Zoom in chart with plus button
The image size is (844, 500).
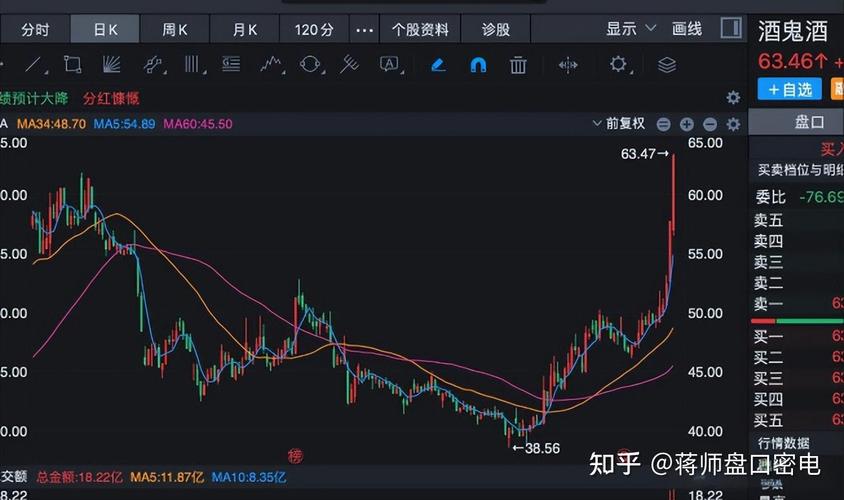(x=686, y=124)
